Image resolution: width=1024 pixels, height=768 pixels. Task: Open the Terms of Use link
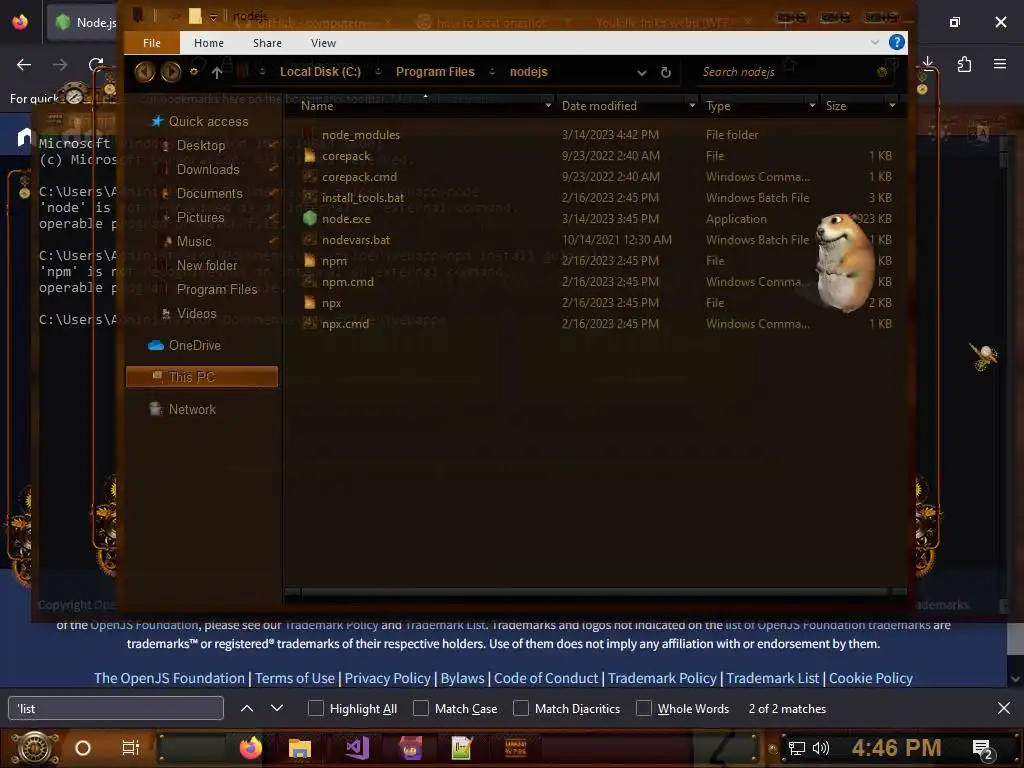295,679
